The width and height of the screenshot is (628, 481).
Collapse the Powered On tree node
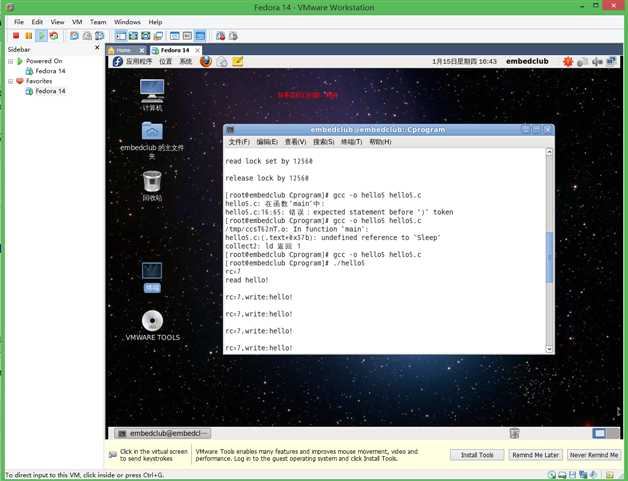11,61
